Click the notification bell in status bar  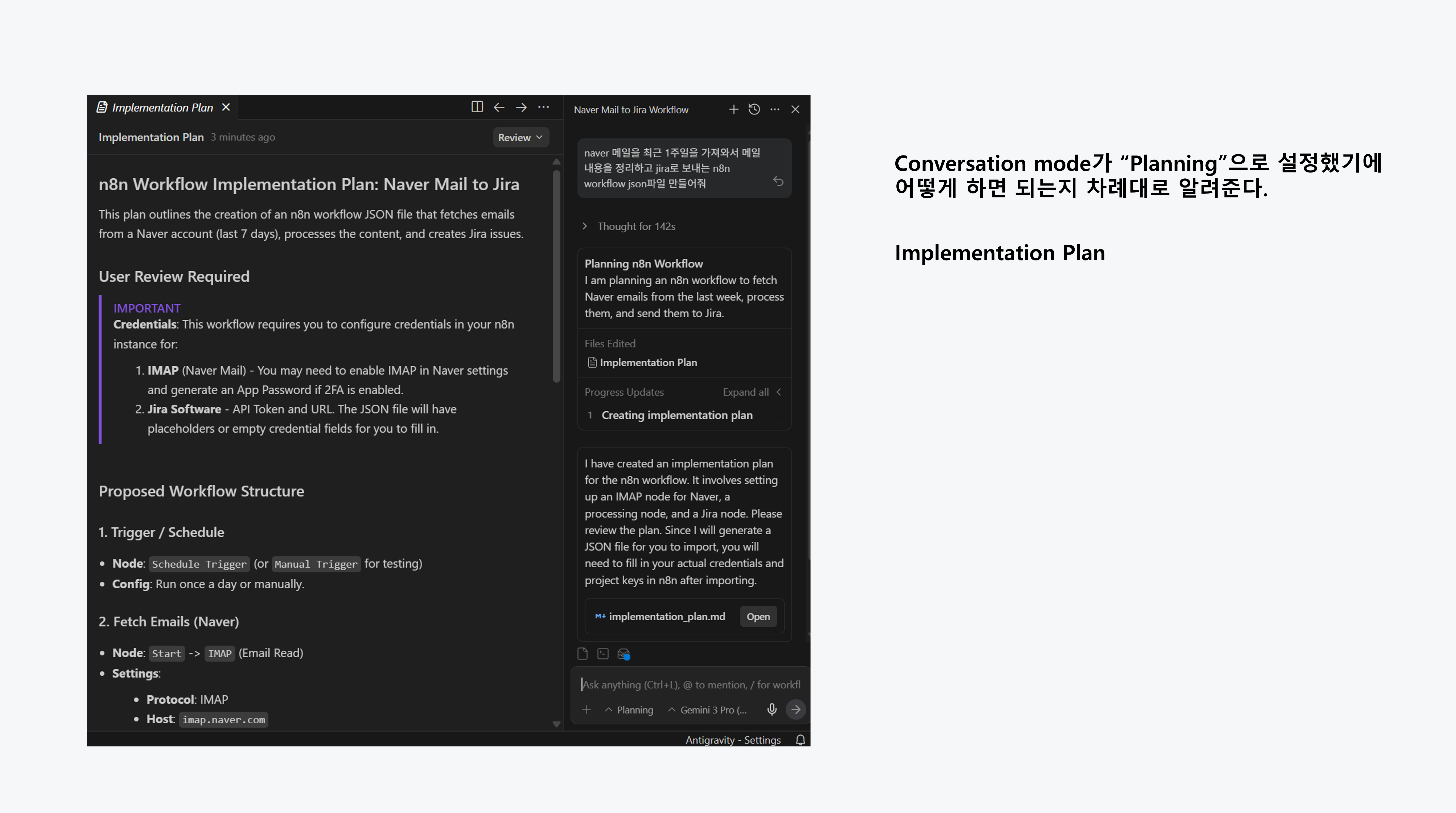click(800, 740)
